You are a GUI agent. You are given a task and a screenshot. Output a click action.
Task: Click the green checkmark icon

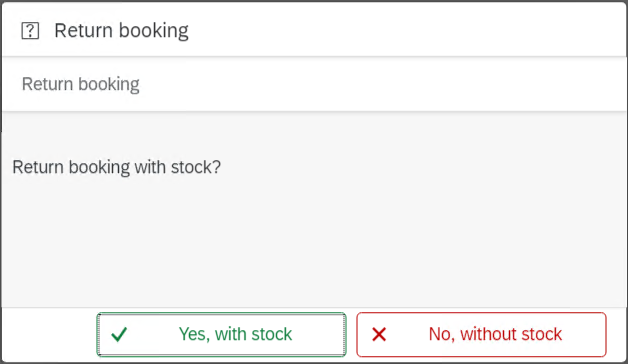click(119, 334)
